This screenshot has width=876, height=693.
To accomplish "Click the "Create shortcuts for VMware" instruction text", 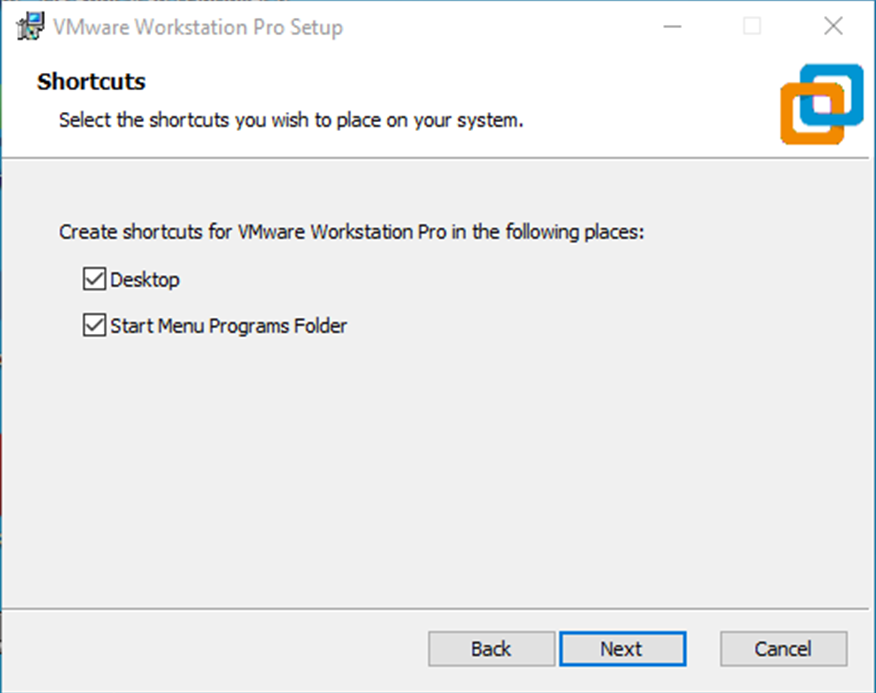I will 352,233.
